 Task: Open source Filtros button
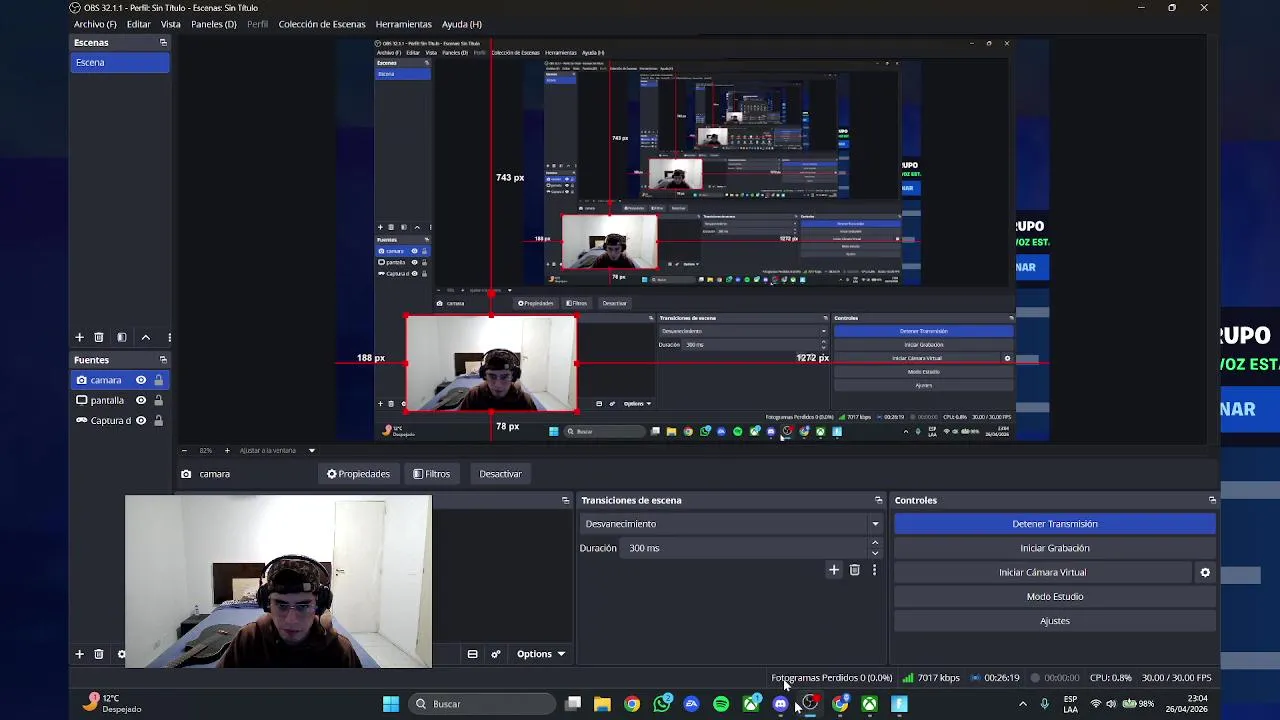(432, 474)
